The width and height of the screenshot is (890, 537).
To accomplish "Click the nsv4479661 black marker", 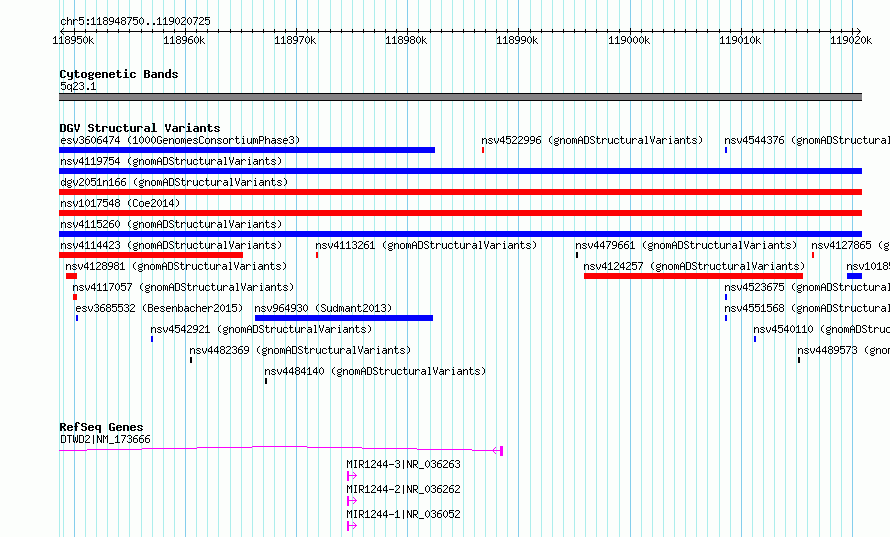I will (577, 255).
